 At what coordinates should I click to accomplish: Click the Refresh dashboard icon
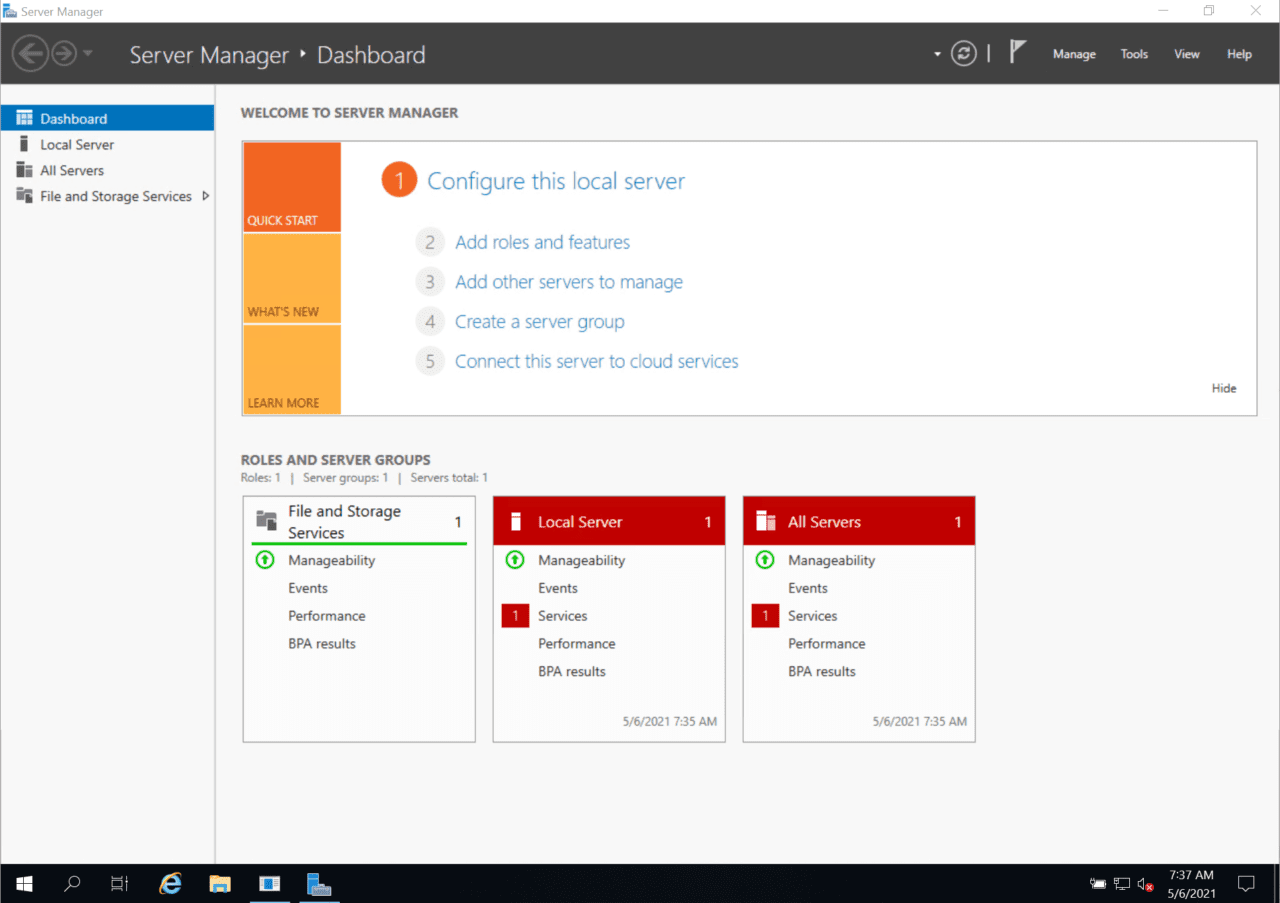(x=963, y=54)
